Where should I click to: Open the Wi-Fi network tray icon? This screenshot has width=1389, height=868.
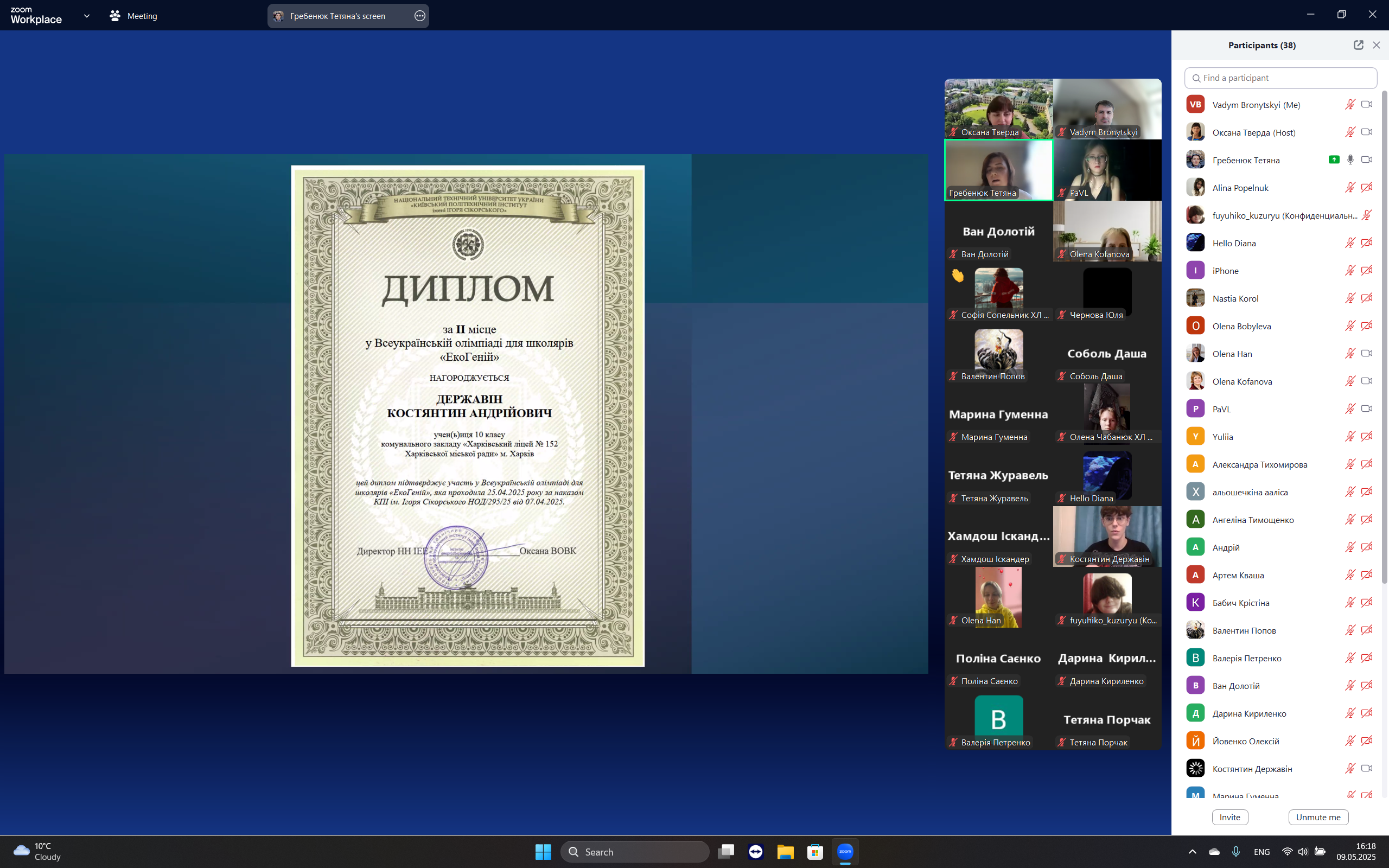[x=1287, y=852]
